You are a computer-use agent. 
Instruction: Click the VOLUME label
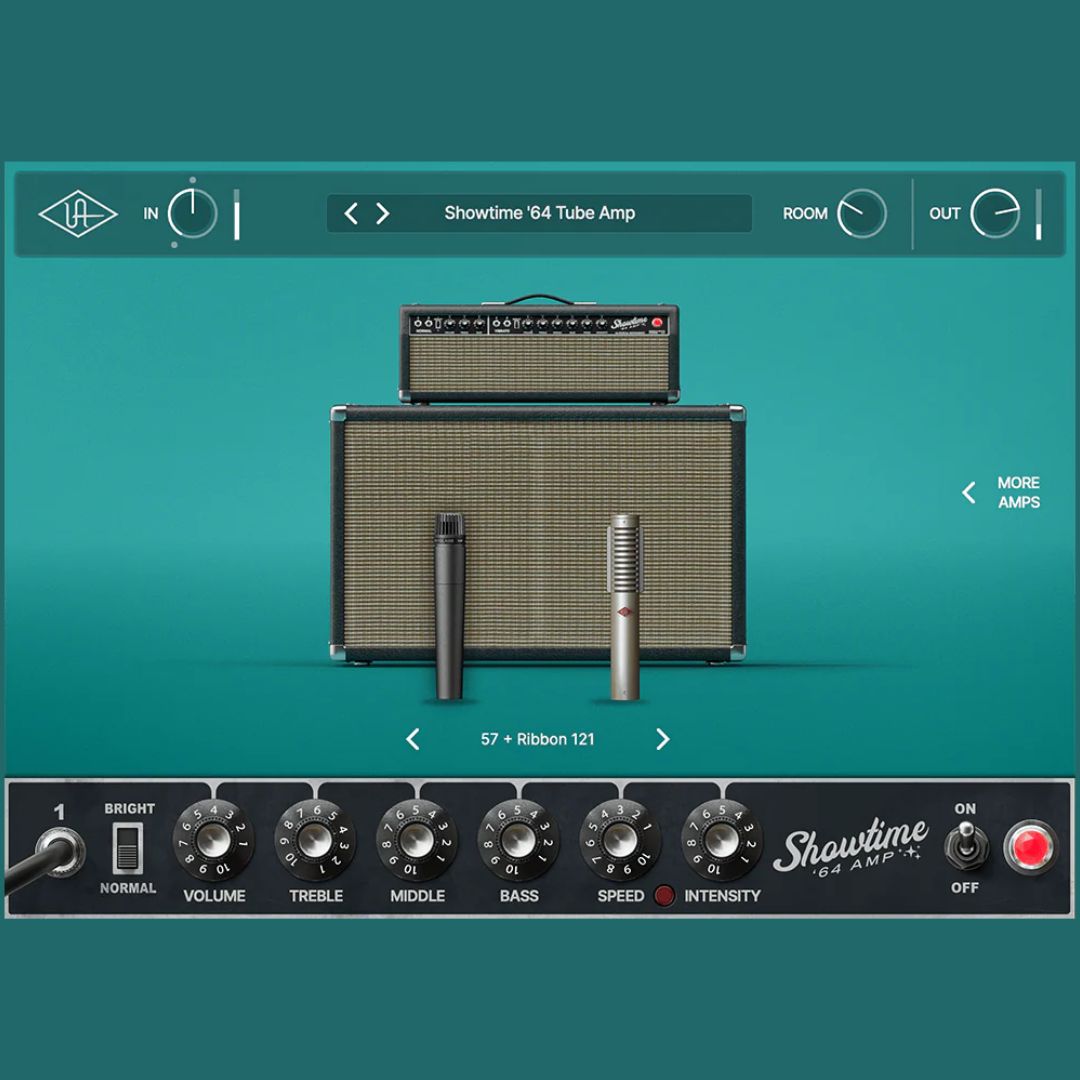[214, 895]
